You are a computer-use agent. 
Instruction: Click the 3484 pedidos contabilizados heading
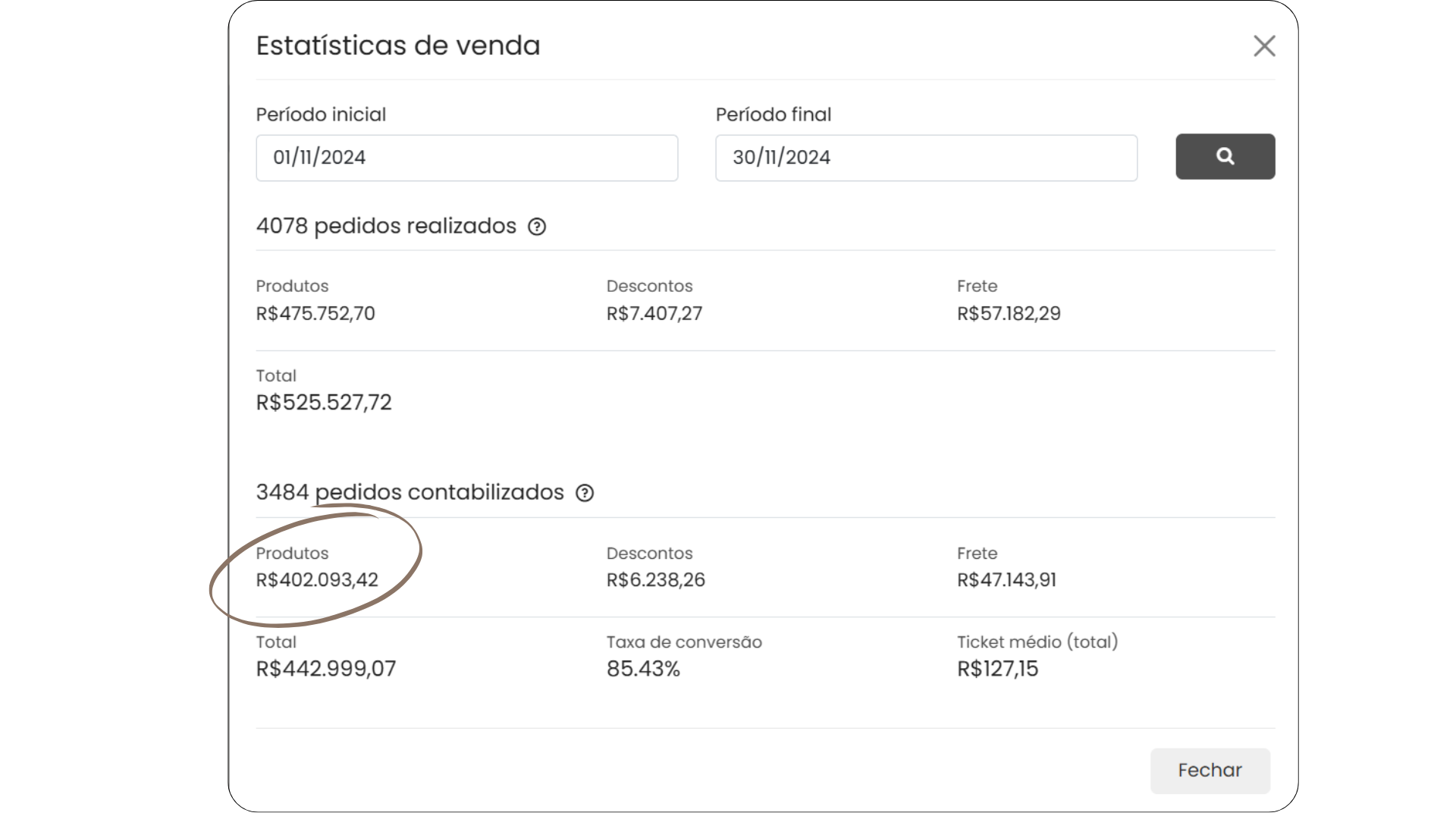pos(409,492)
